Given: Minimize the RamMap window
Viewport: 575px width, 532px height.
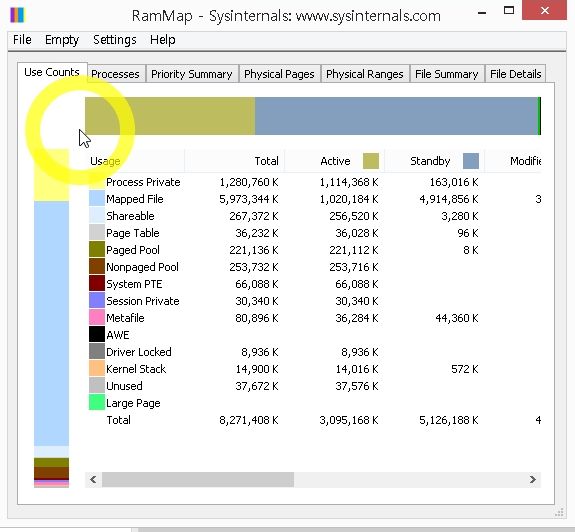Looking at the screenshot, I should [482, 14].
